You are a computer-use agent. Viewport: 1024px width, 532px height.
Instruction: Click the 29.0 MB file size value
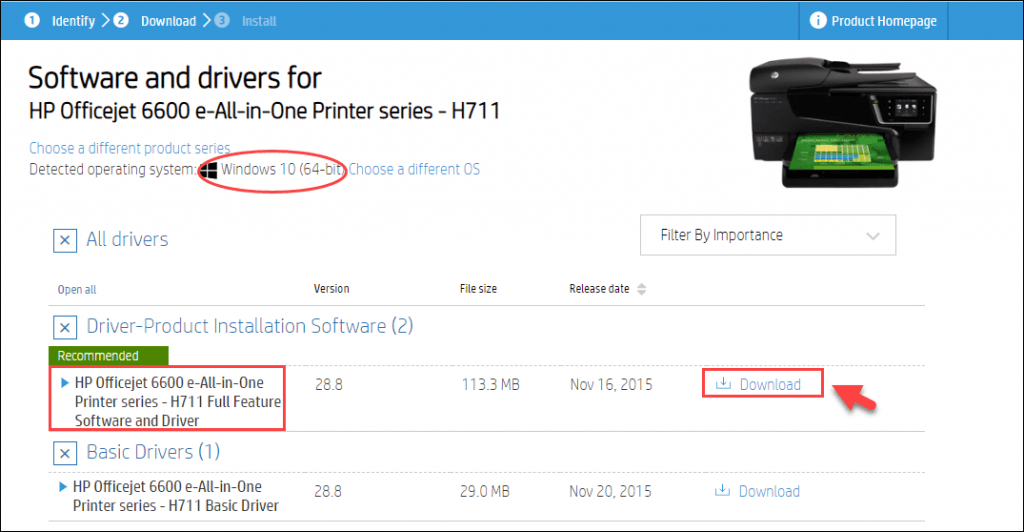tap(485, 491)
